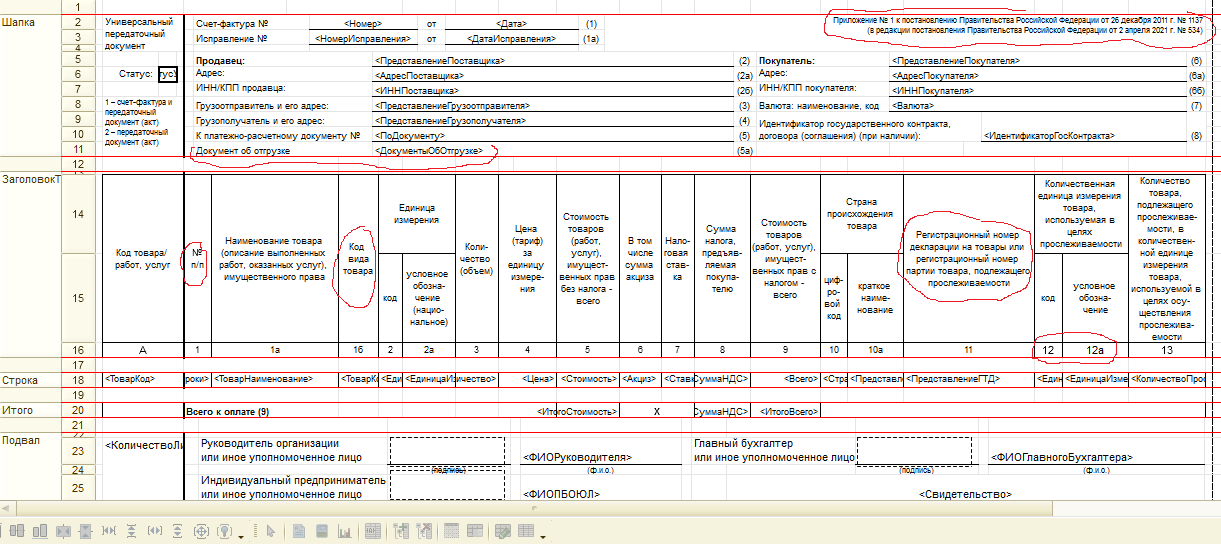The width and height of the screenshot is (1221, 544).
Task: Open dropdown arrow at toolbar's right end
Action: [x=543, y=537]
